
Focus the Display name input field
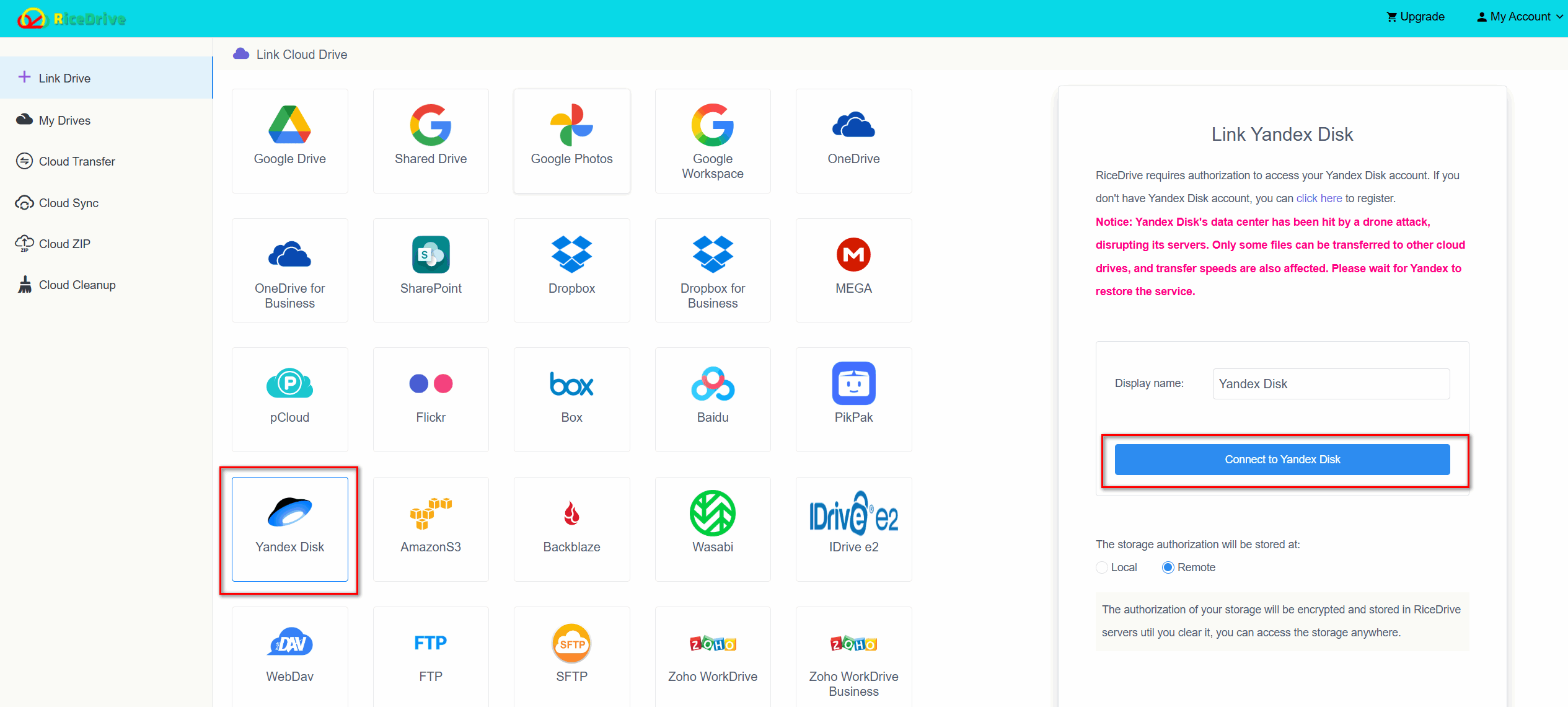tap(1331, 384)
